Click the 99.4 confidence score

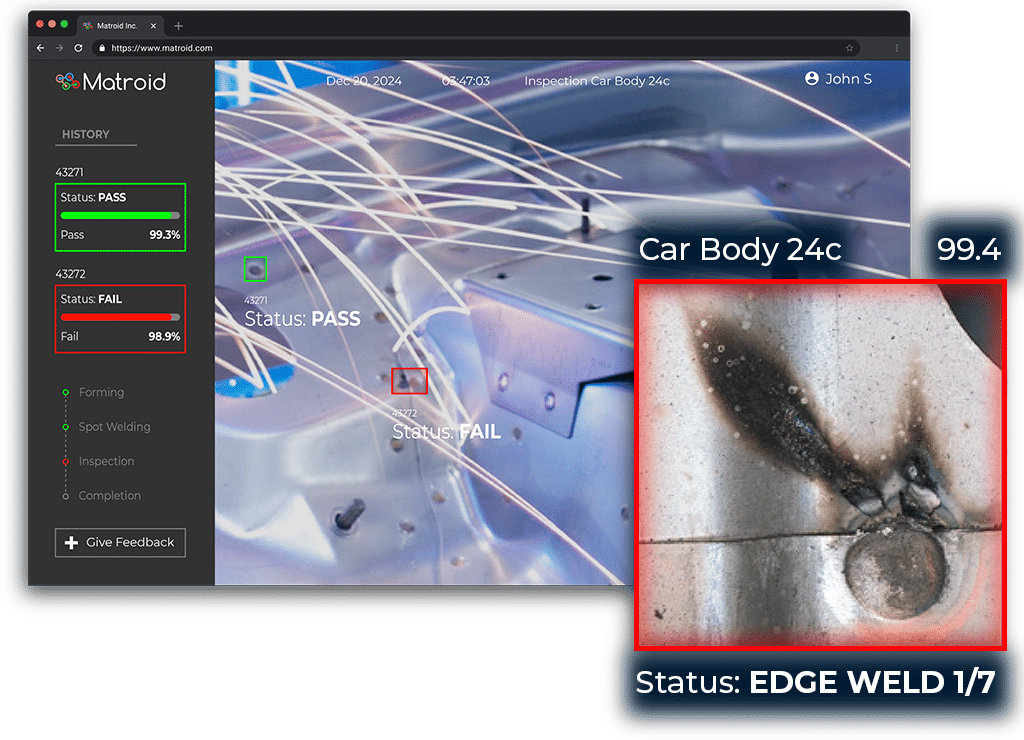[968, 249]
